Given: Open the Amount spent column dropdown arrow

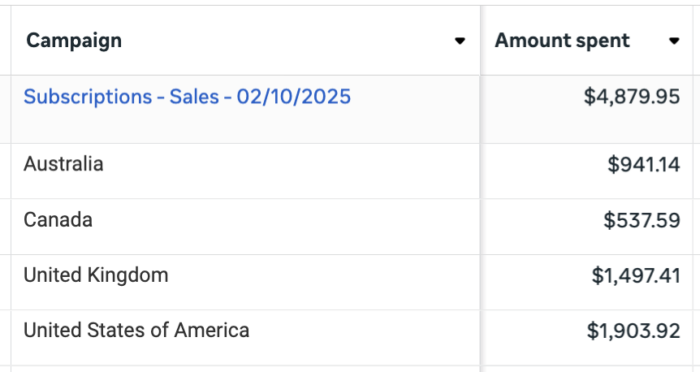Looking at the screenshot, I should tap(674, 41).
